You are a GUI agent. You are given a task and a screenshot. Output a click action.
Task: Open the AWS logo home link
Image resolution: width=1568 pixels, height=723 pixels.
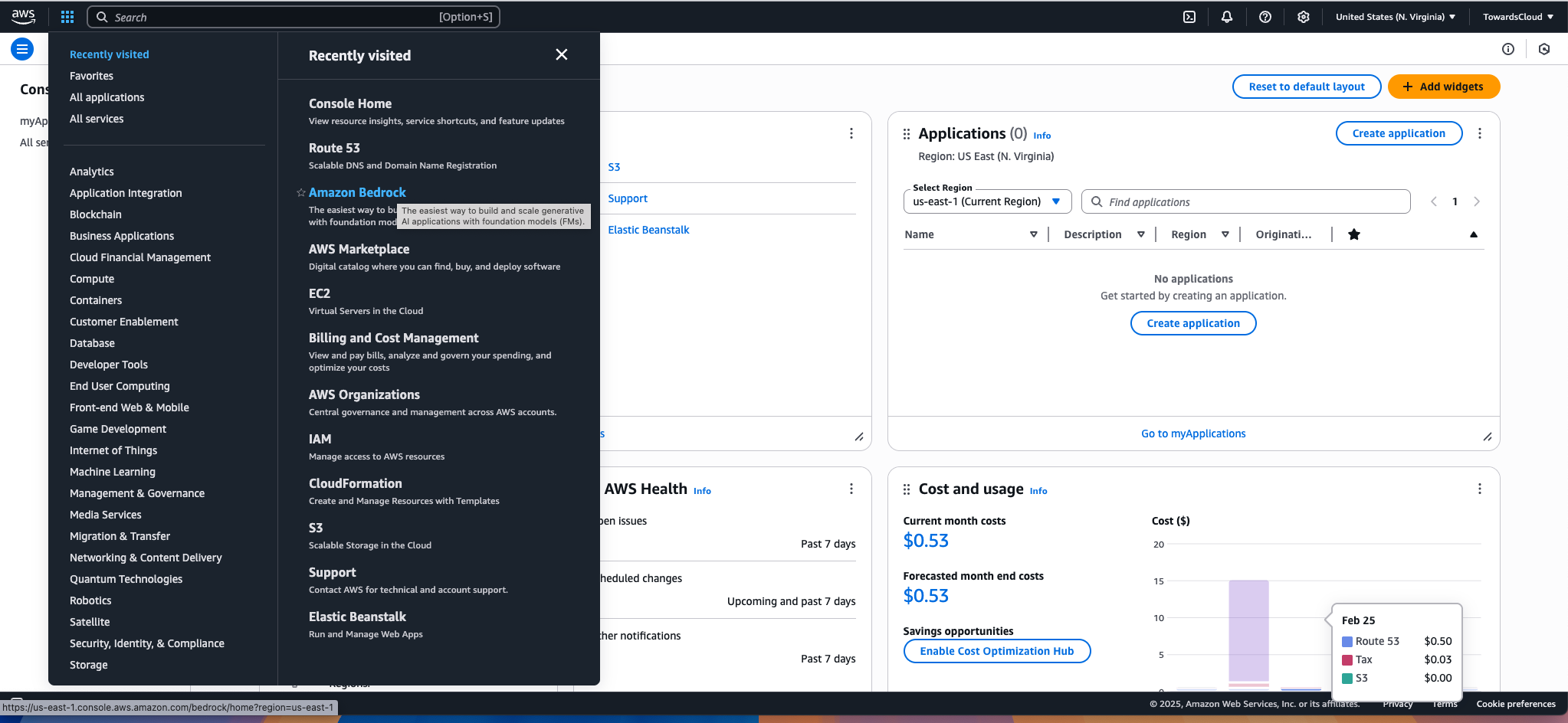tap(23, 16)
